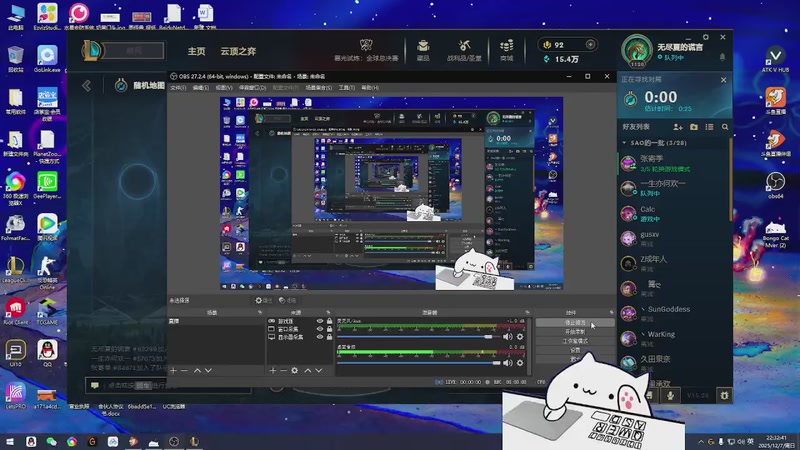Click the second OBS controls button under 控件
The width and height of the screenshot is (800, 450).
[575, 332]
